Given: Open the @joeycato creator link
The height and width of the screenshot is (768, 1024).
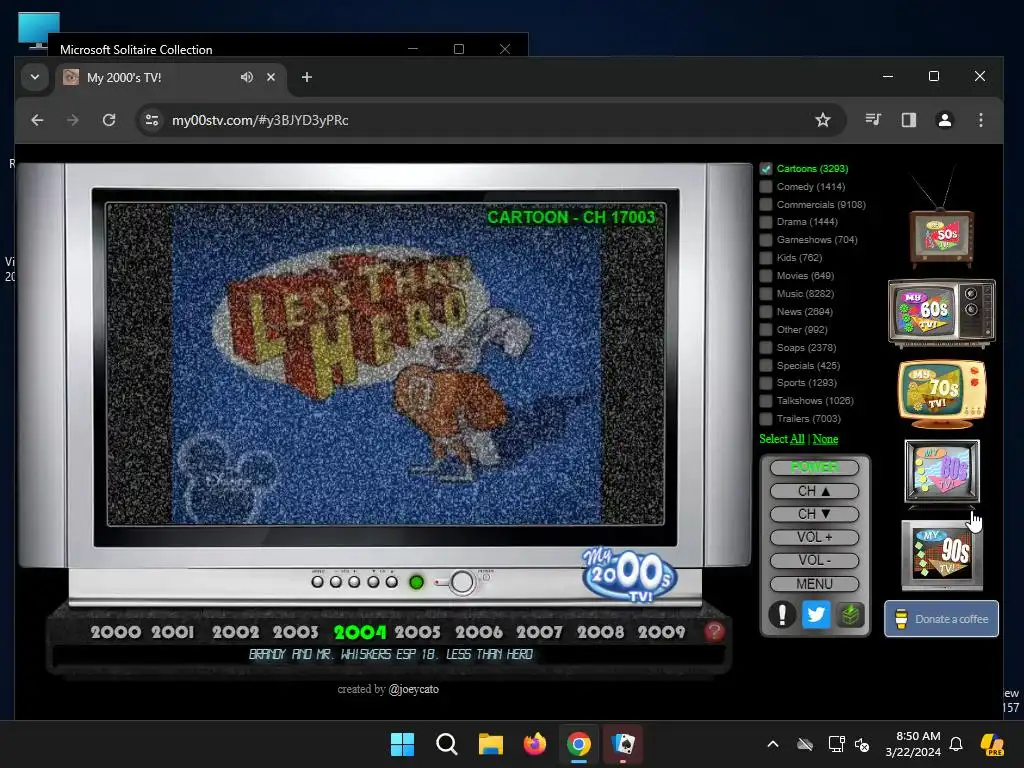Looking at the screenshot, I should coord(413,689).
